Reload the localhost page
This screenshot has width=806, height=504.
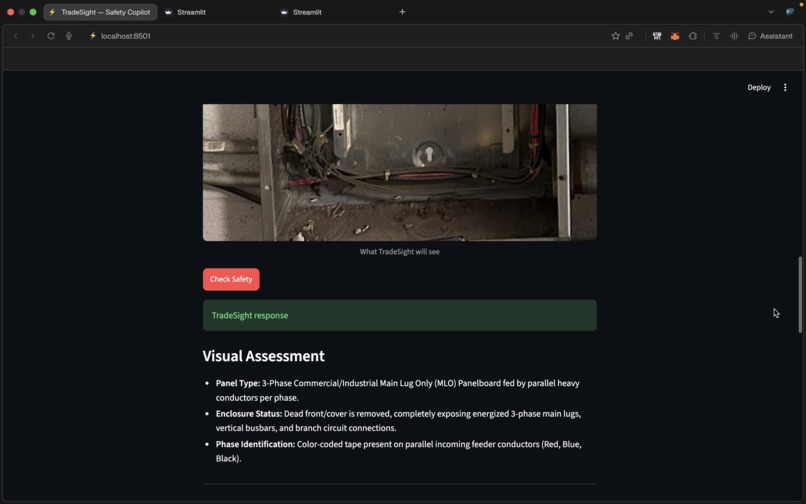pyautogui.click(x=51, y=36)
